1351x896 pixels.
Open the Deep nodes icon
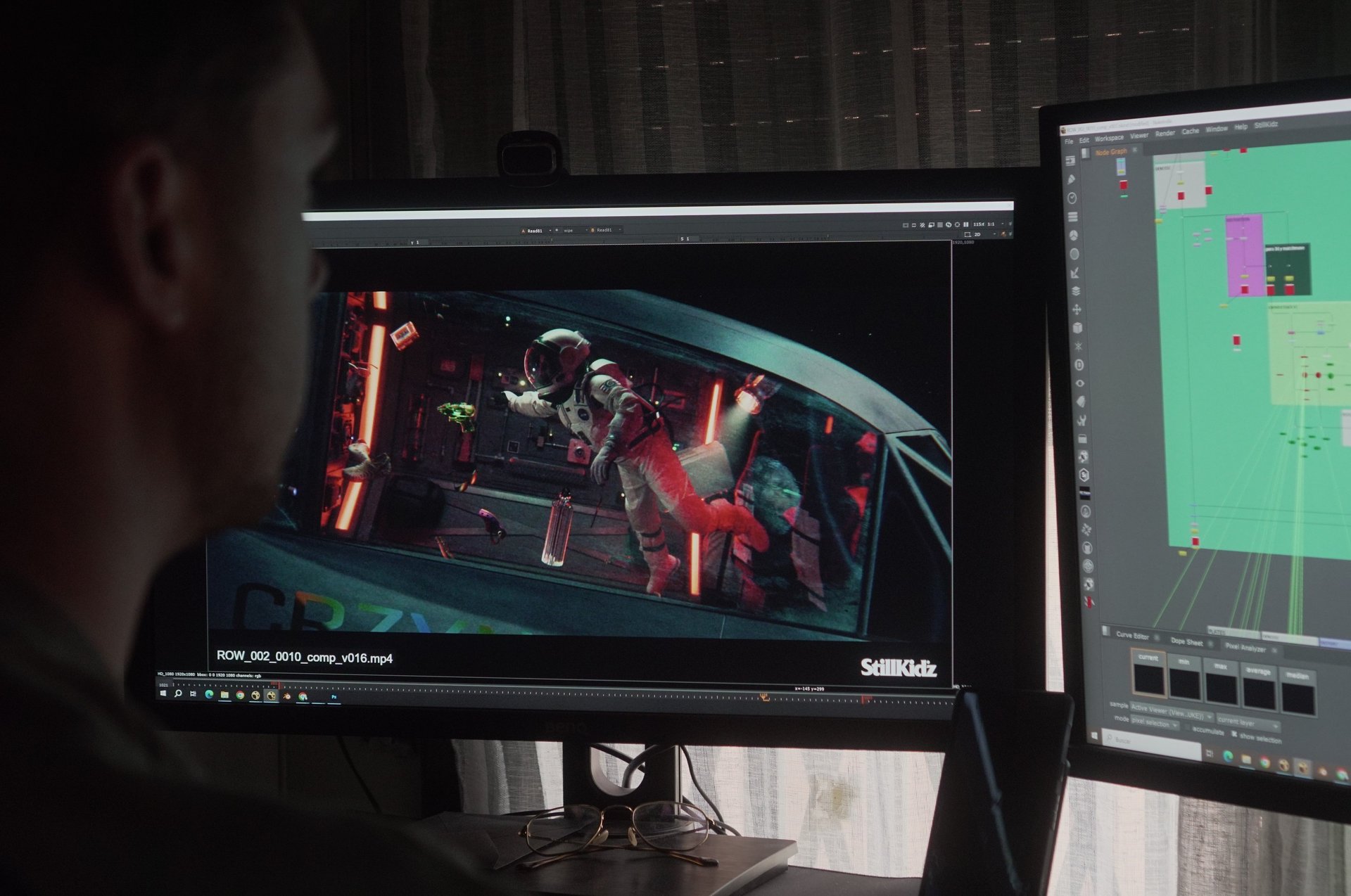(1079, 365)
